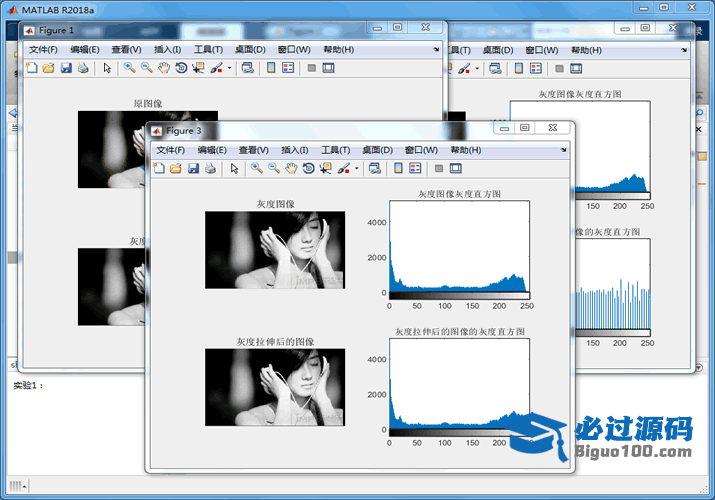The width and height of the screenshot is (715, 500).
Task: Print Figure 3 using the printer icon
Action: pyautogui.click(x=210, y=169)
